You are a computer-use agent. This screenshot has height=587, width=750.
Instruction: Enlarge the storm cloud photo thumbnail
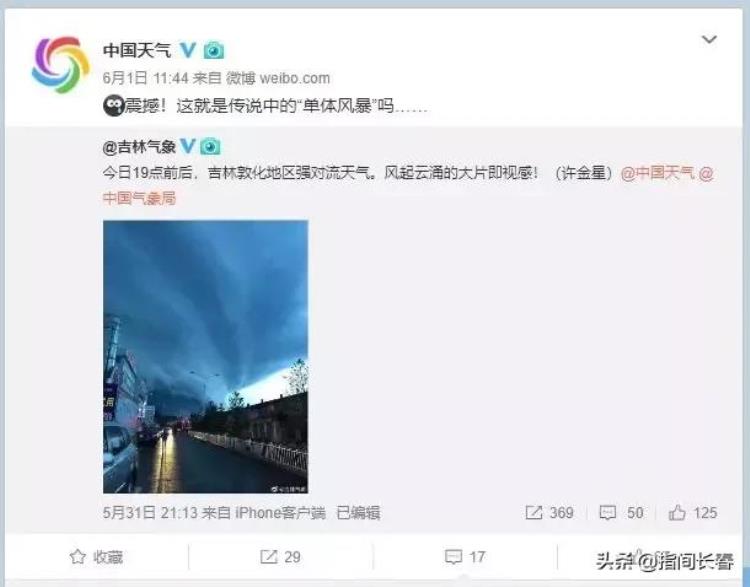click(206, 356)
